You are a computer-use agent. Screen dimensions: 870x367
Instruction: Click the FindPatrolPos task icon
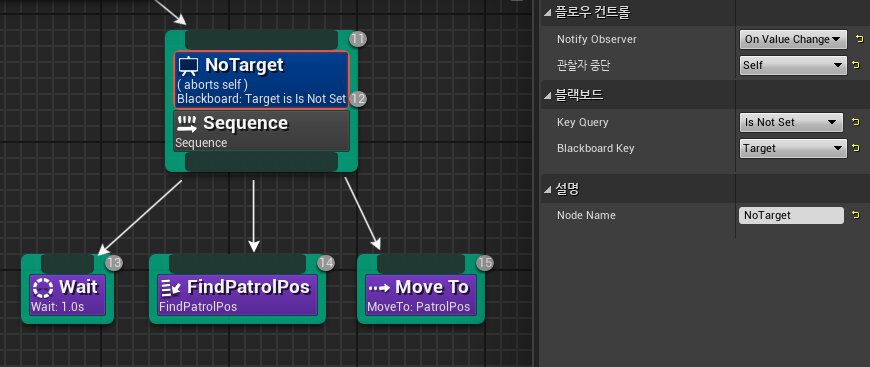tap(170, 288)
